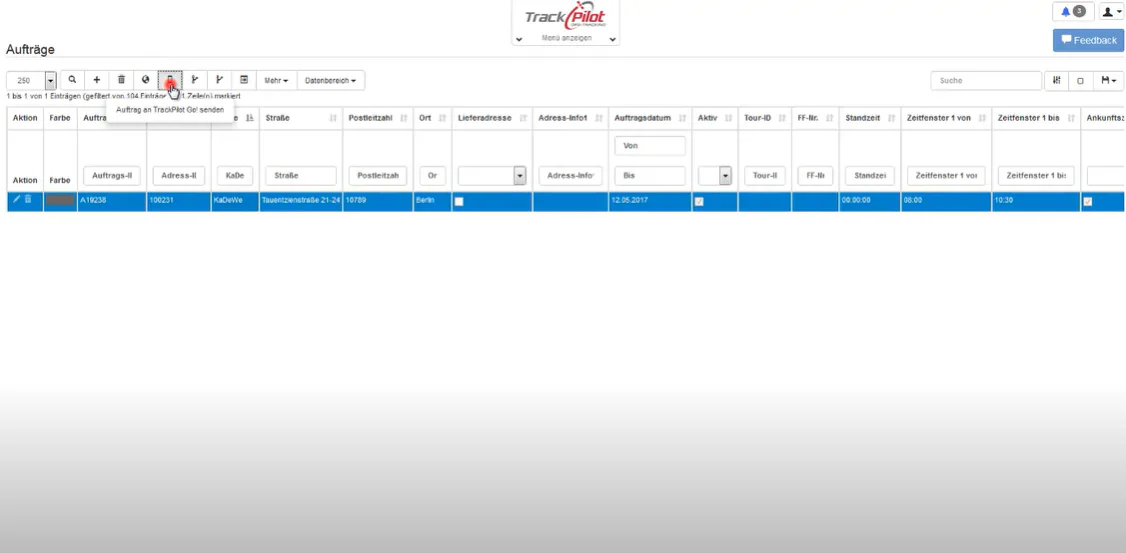Click the Auftragsdatum Von field
Image resolution: width=1126 pixels, height=553 pixels.
tap(650, 146)
